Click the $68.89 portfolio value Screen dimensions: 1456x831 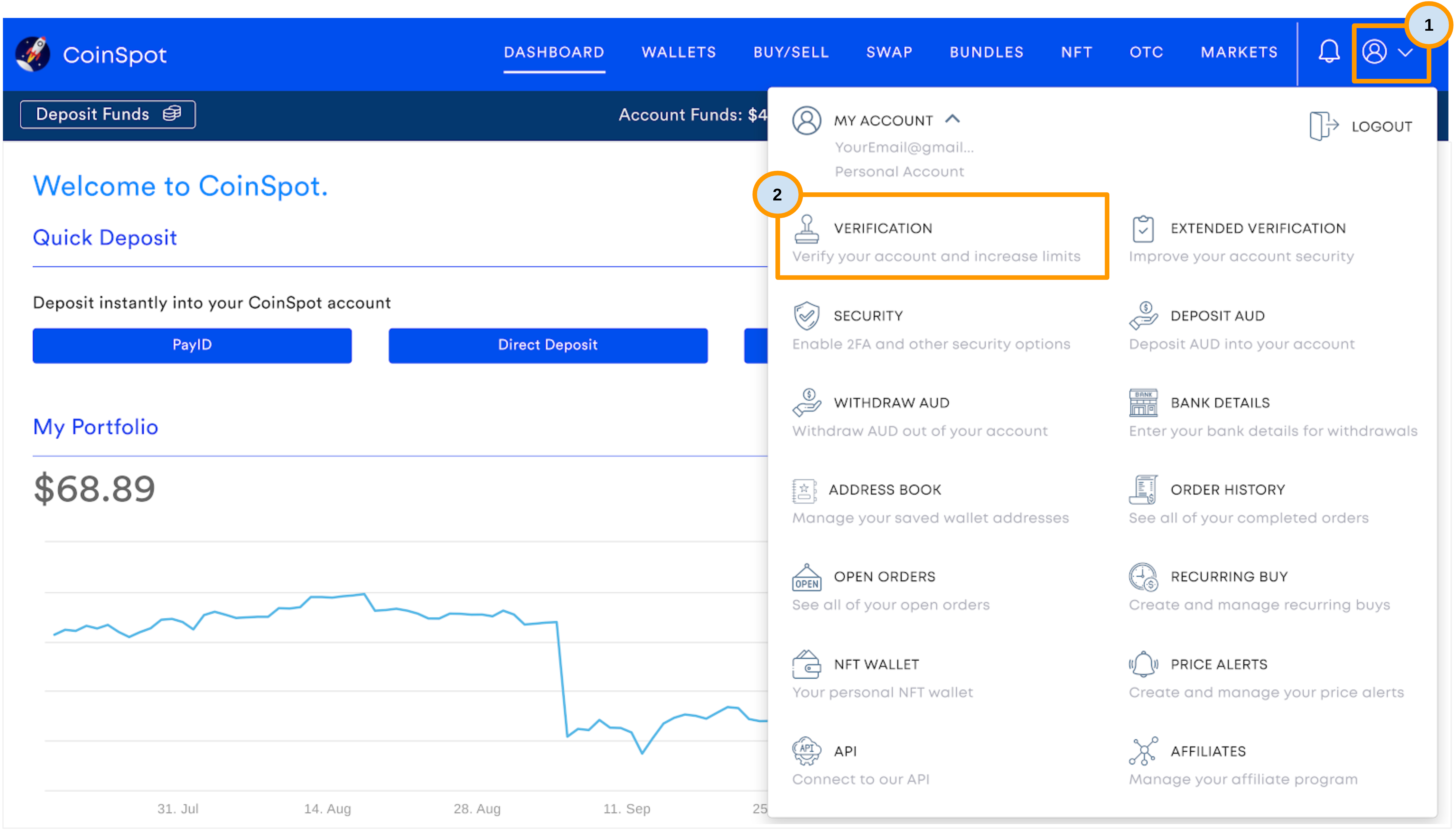point(94,488)
